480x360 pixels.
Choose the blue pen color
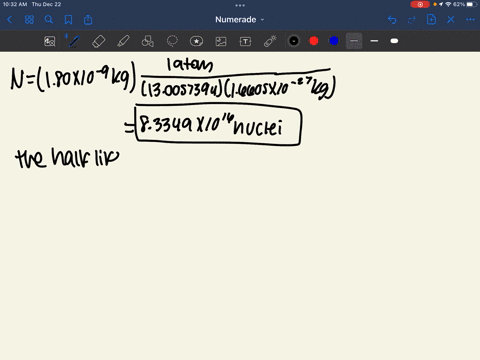(x=334, y=41)
